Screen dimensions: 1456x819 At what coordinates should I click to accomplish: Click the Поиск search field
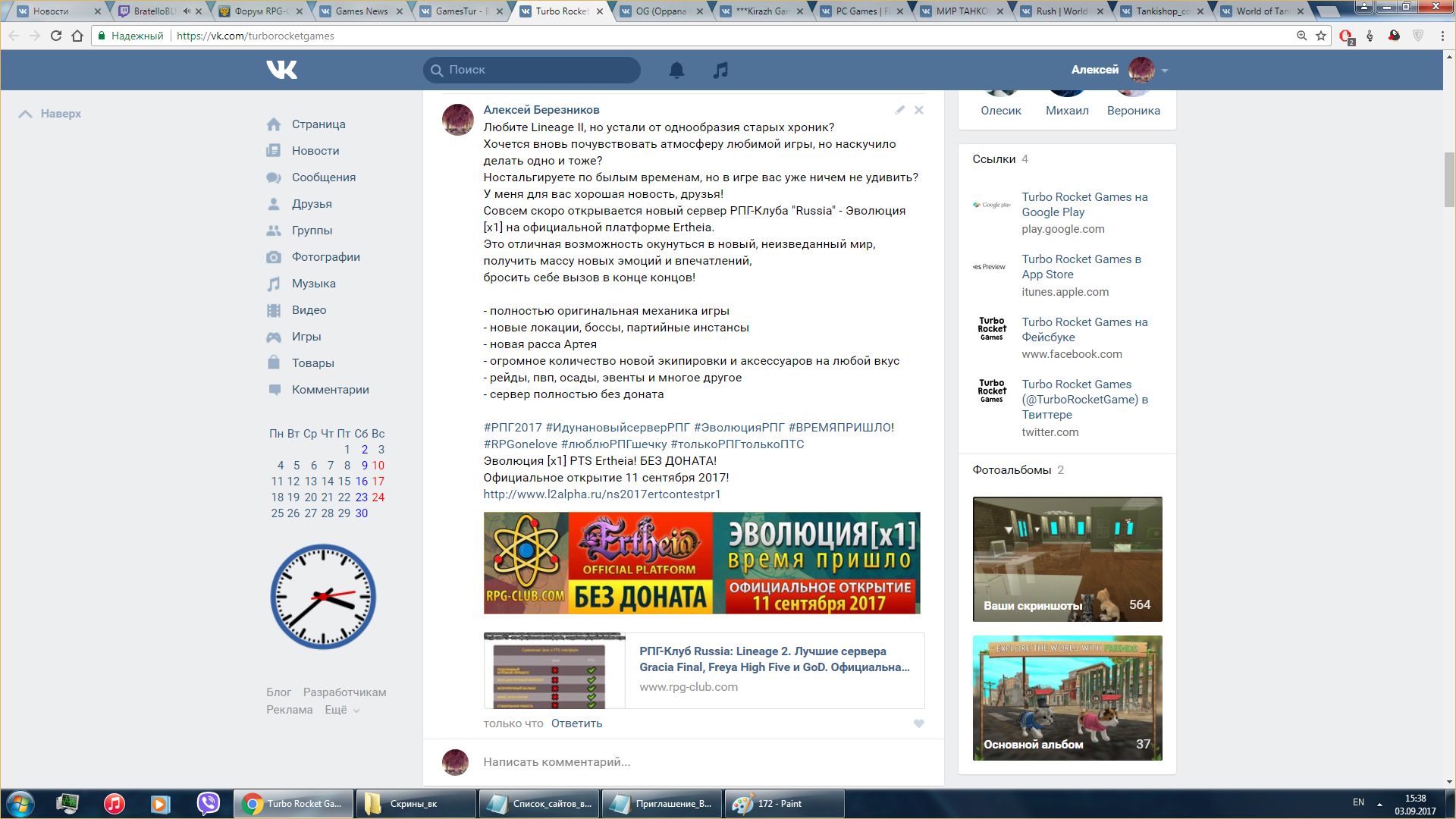pyautogui.click(x=532, y=70)
